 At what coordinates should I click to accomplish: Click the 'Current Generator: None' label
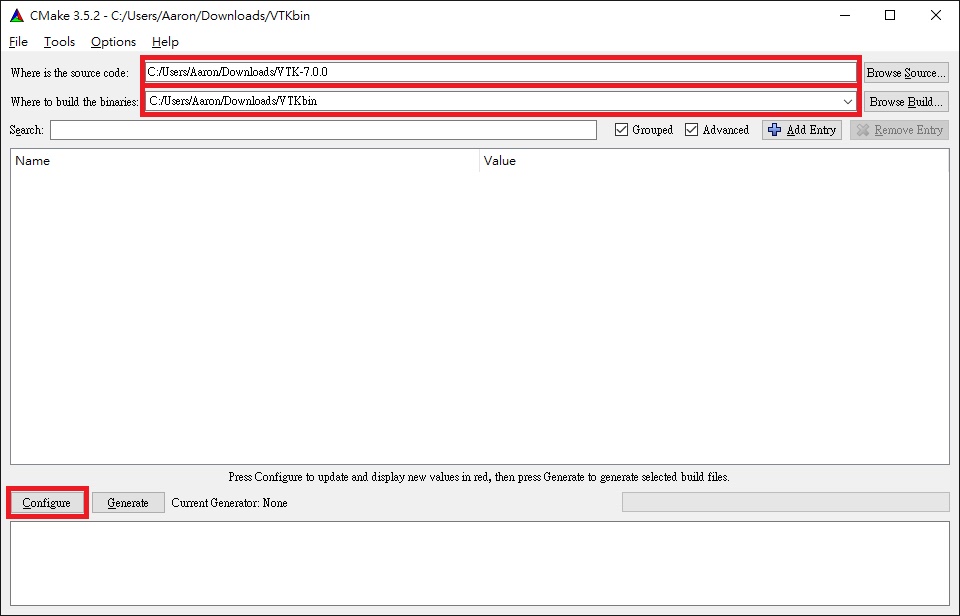(x=230, y=503)
